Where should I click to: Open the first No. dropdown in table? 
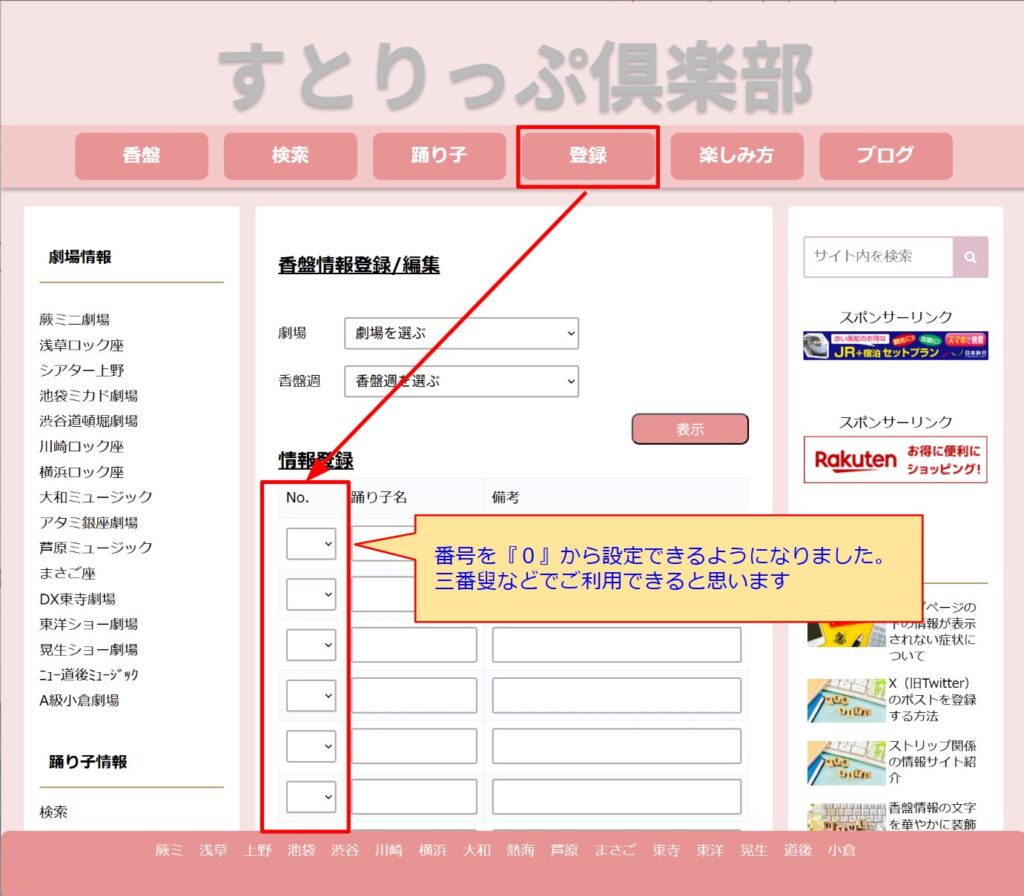click(x=311, y=544)
